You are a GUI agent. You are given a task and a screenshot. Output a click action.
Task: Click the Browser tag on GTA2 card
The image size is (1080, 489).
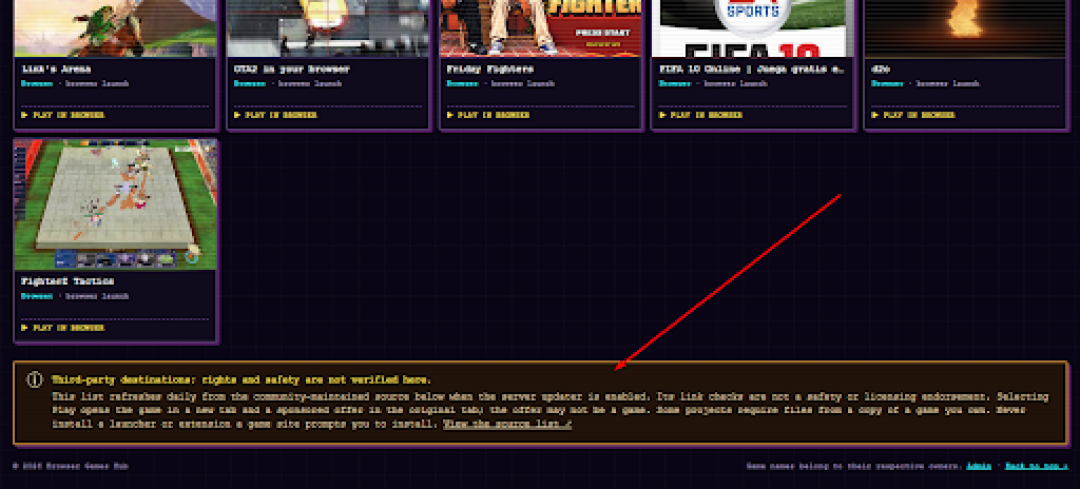pyautogui.click(x=250, y=84)
